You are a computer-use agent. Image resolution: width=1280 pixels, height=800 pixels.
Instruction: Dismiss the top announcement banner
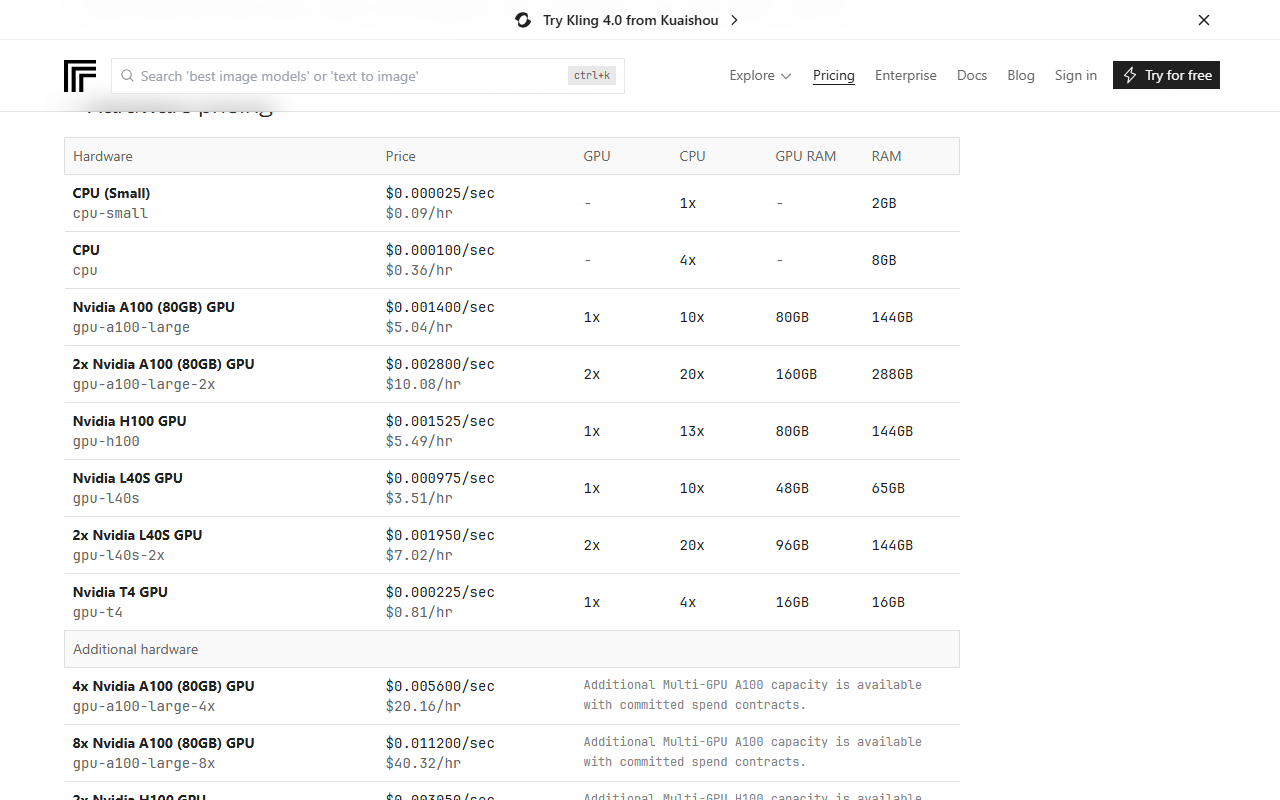pos(1204,20)
